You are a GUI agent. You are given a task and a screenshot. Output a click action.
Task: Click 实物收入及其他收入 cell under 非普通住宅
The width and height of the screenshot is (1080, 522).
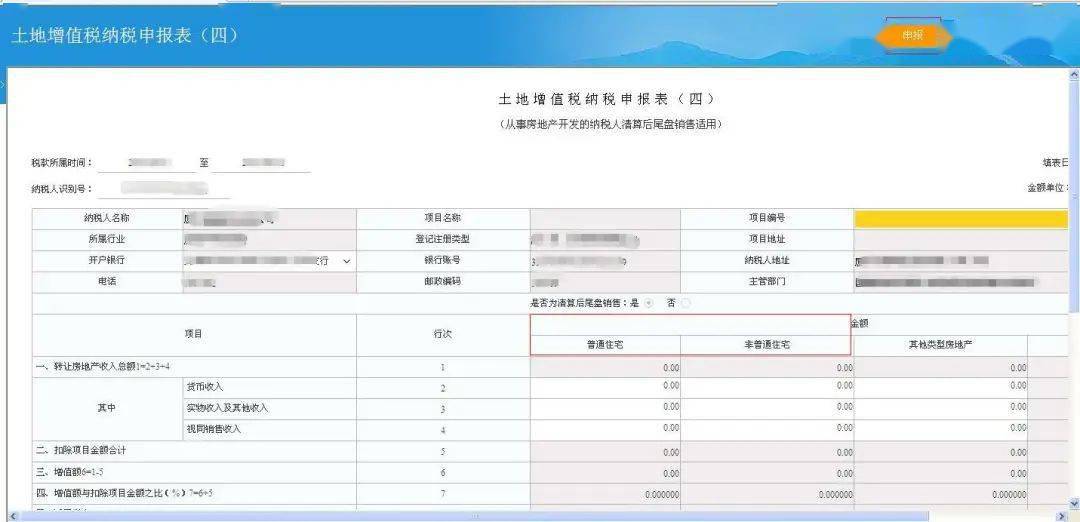[x=767, y=409]
